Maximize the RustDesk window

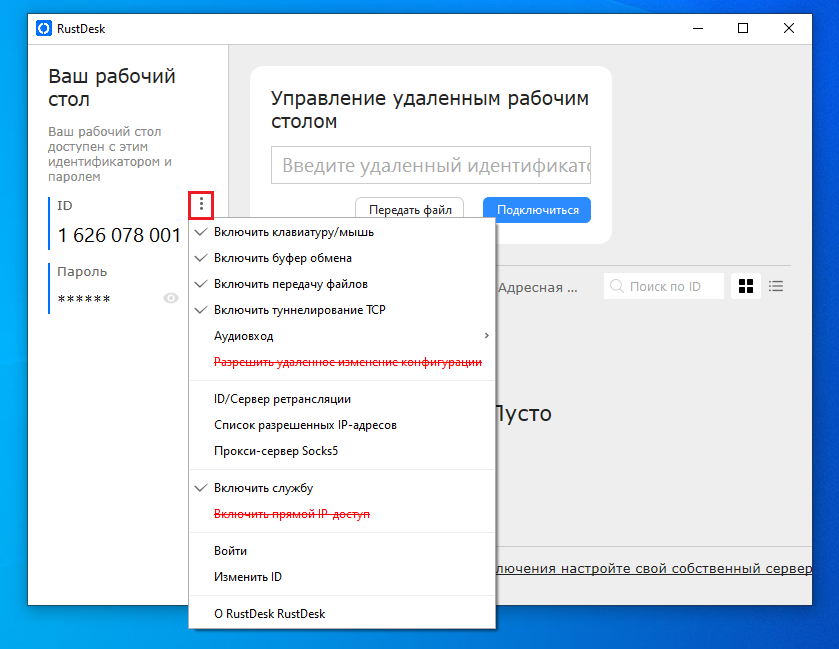[743, 28]
